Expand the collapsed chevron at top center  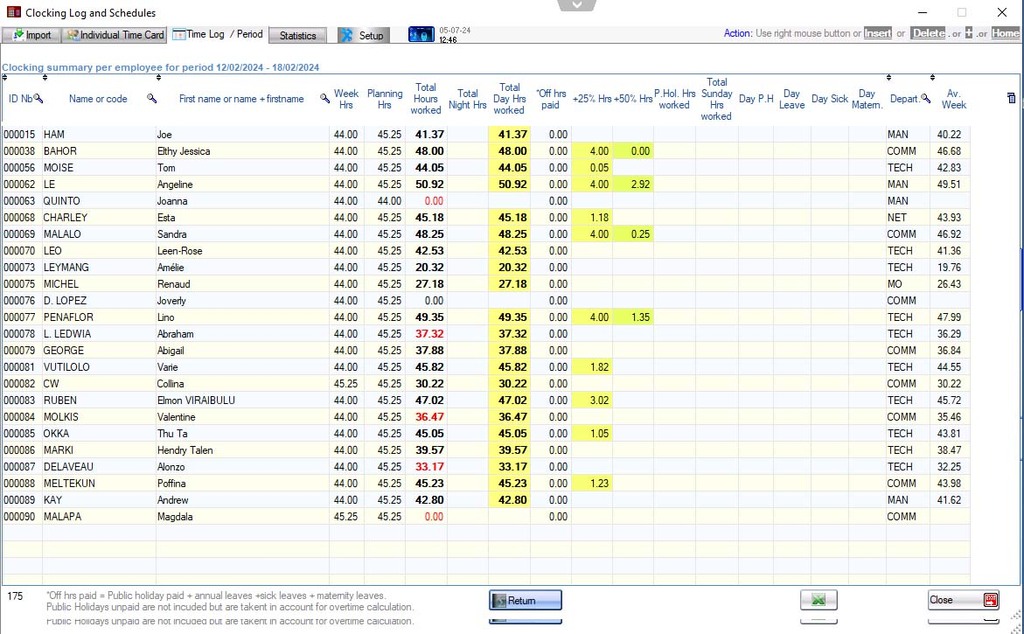point(577,5)
